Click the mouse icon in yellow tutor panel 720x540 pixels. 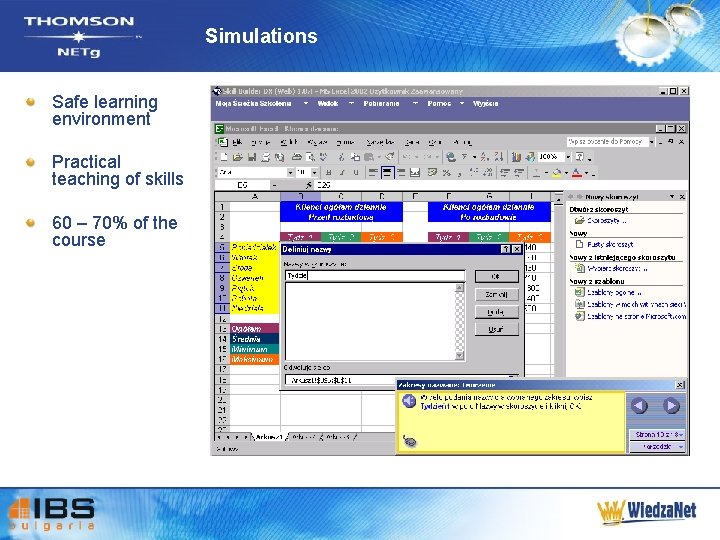coord(410,442)
